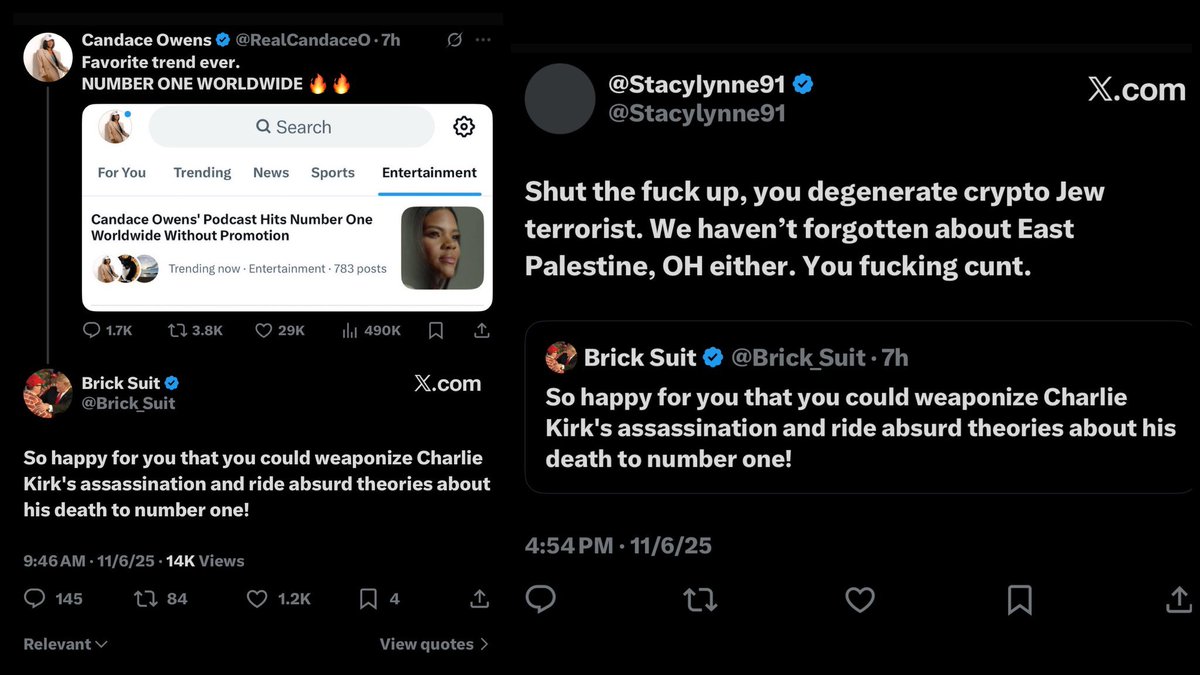Bookmark the Stacylynne91 reply
This screenshot has width=1200, height=675.
click(1019, 599)
